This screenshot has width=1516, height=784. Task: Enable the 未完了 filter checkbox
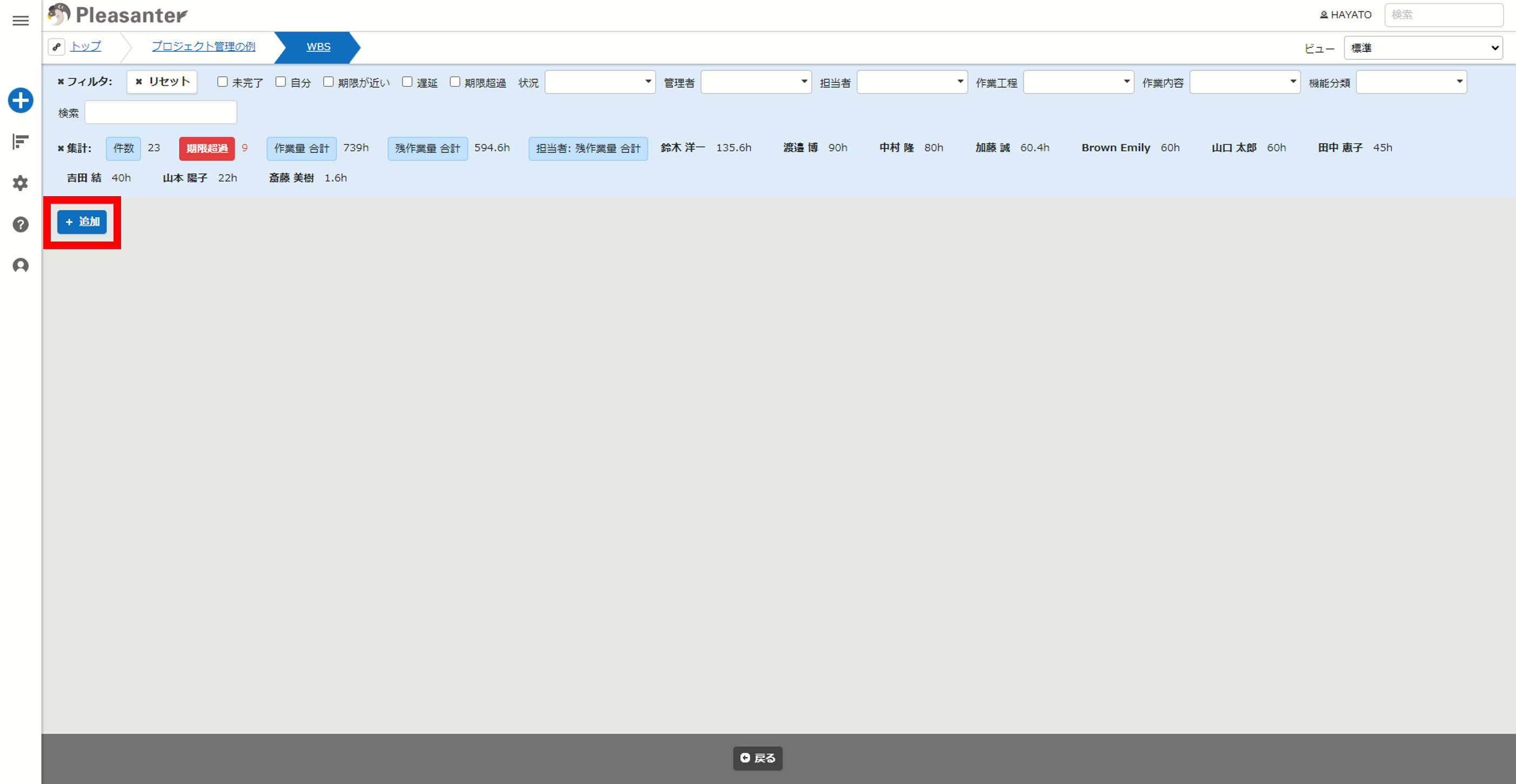[223, 82]
